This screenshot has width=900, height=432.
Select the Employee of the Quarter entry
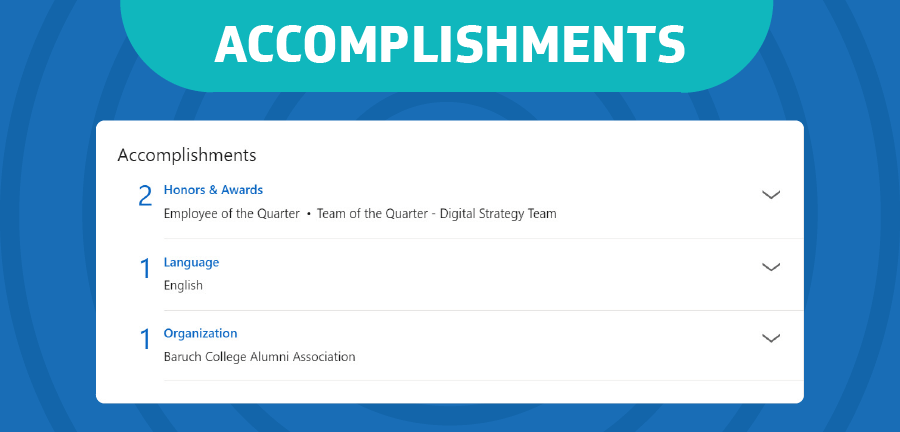[x=231, y=214]
